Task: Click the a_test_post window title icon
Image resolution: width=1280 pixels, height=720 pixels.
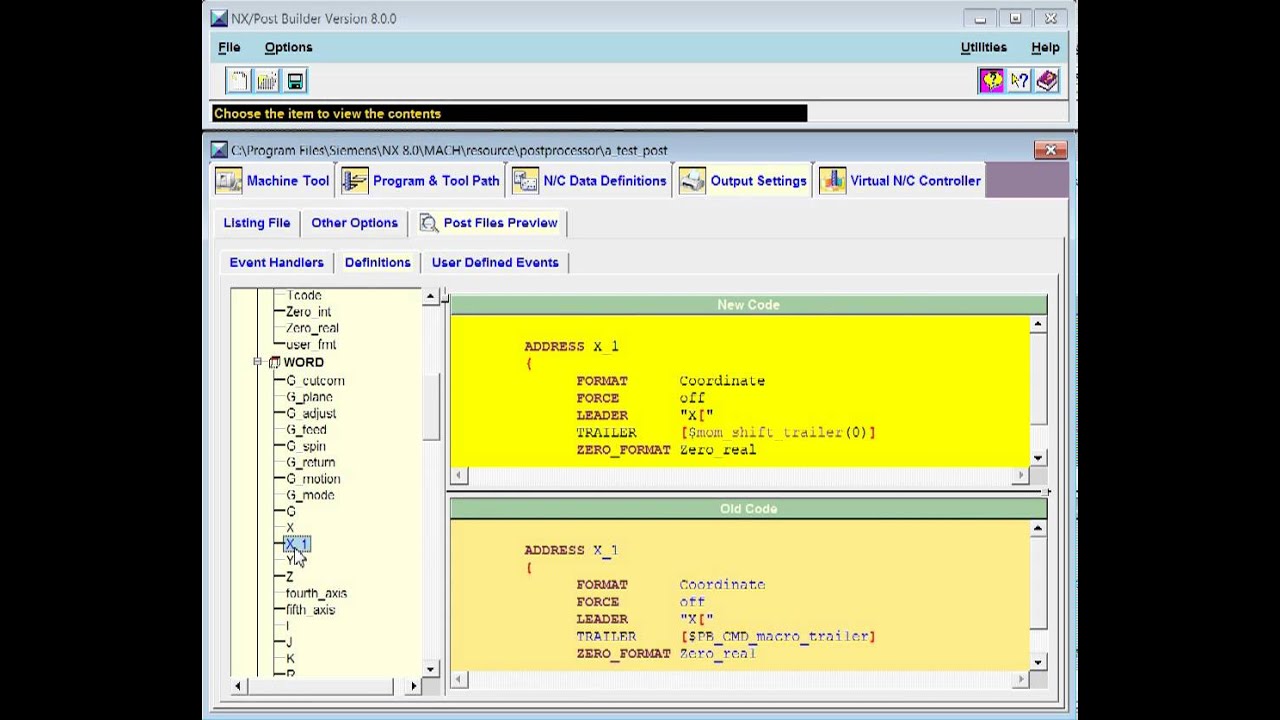Action: pos(219,150)
